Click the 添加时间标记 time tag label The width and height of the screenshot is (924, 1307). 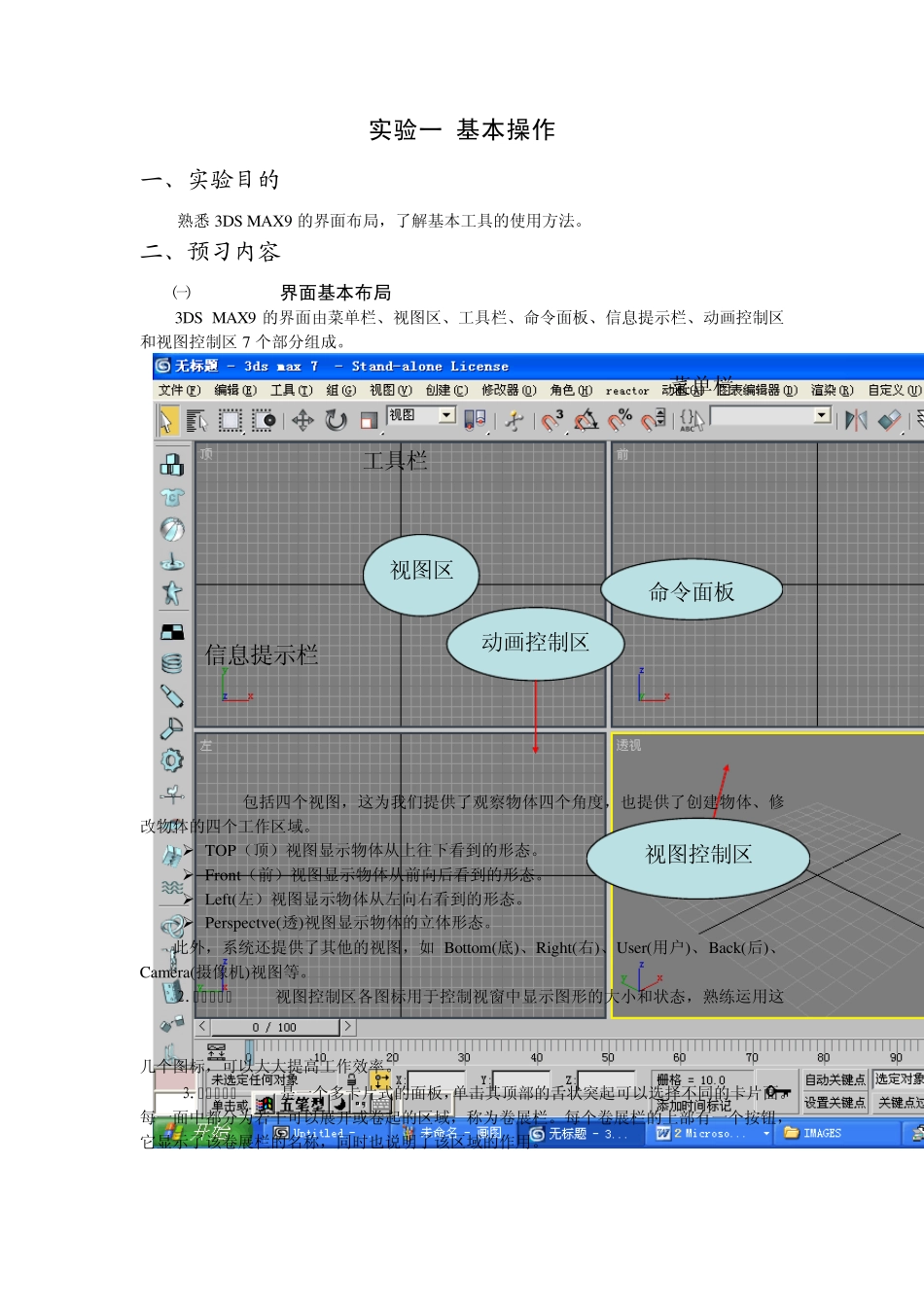tap(693, 1106)
